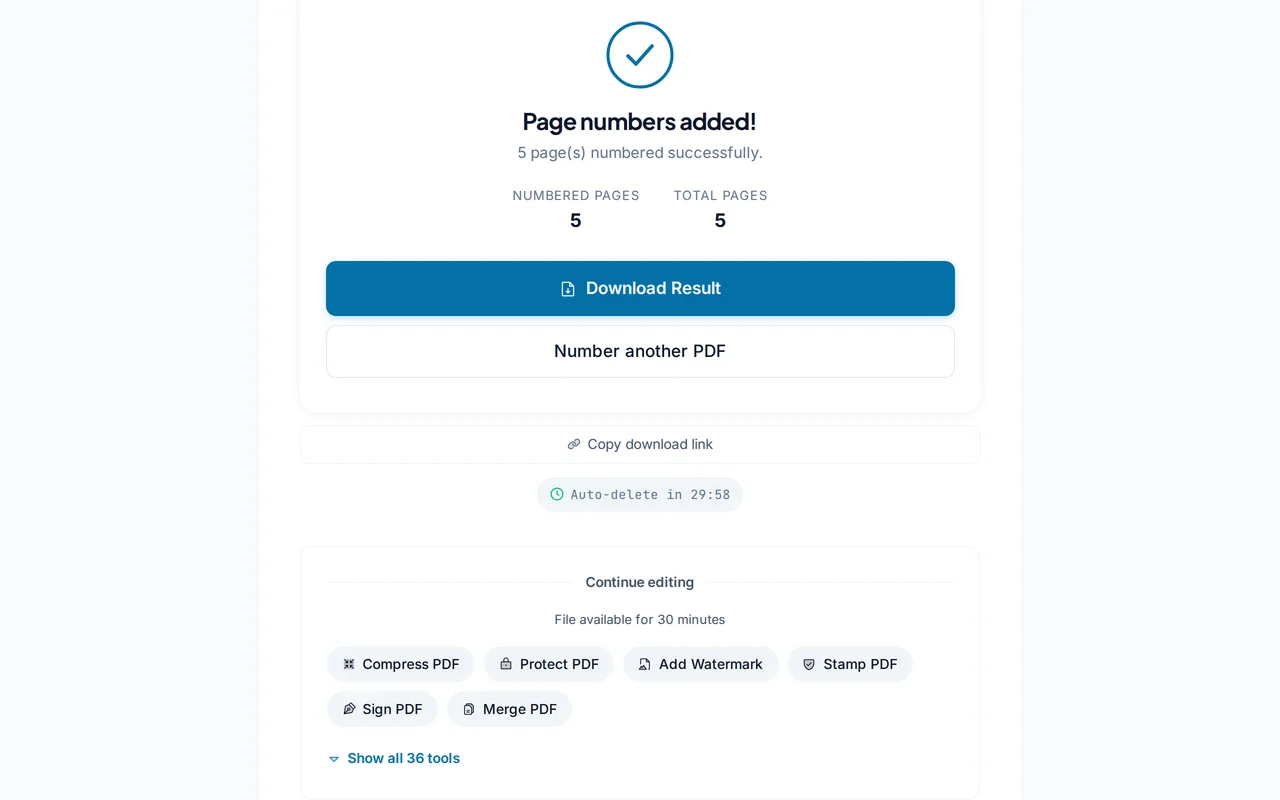Open the Add Watermark tool

[x=700, y=663]
